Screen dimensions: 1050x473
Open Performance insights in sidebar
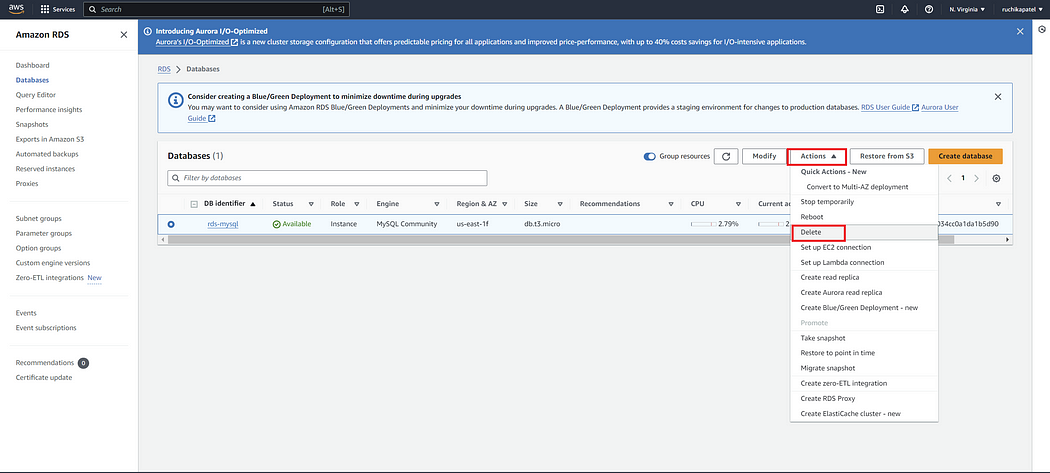point(49,109)
